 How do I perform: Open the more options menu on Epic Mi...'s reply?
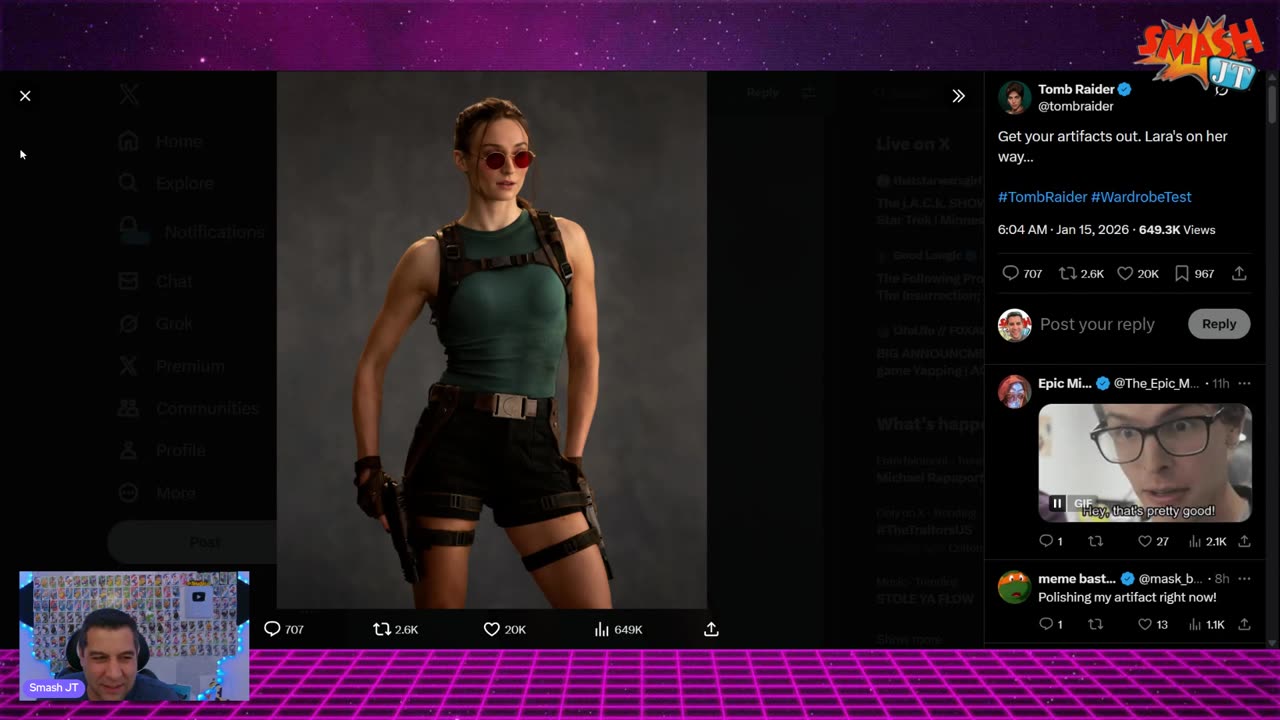(x=1244, y=384)
